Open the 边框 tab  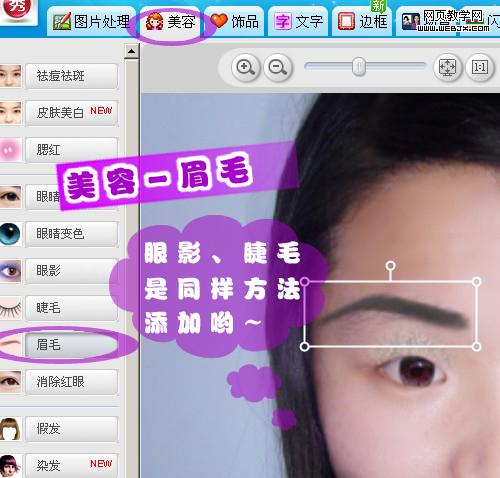tap(362, 22)
